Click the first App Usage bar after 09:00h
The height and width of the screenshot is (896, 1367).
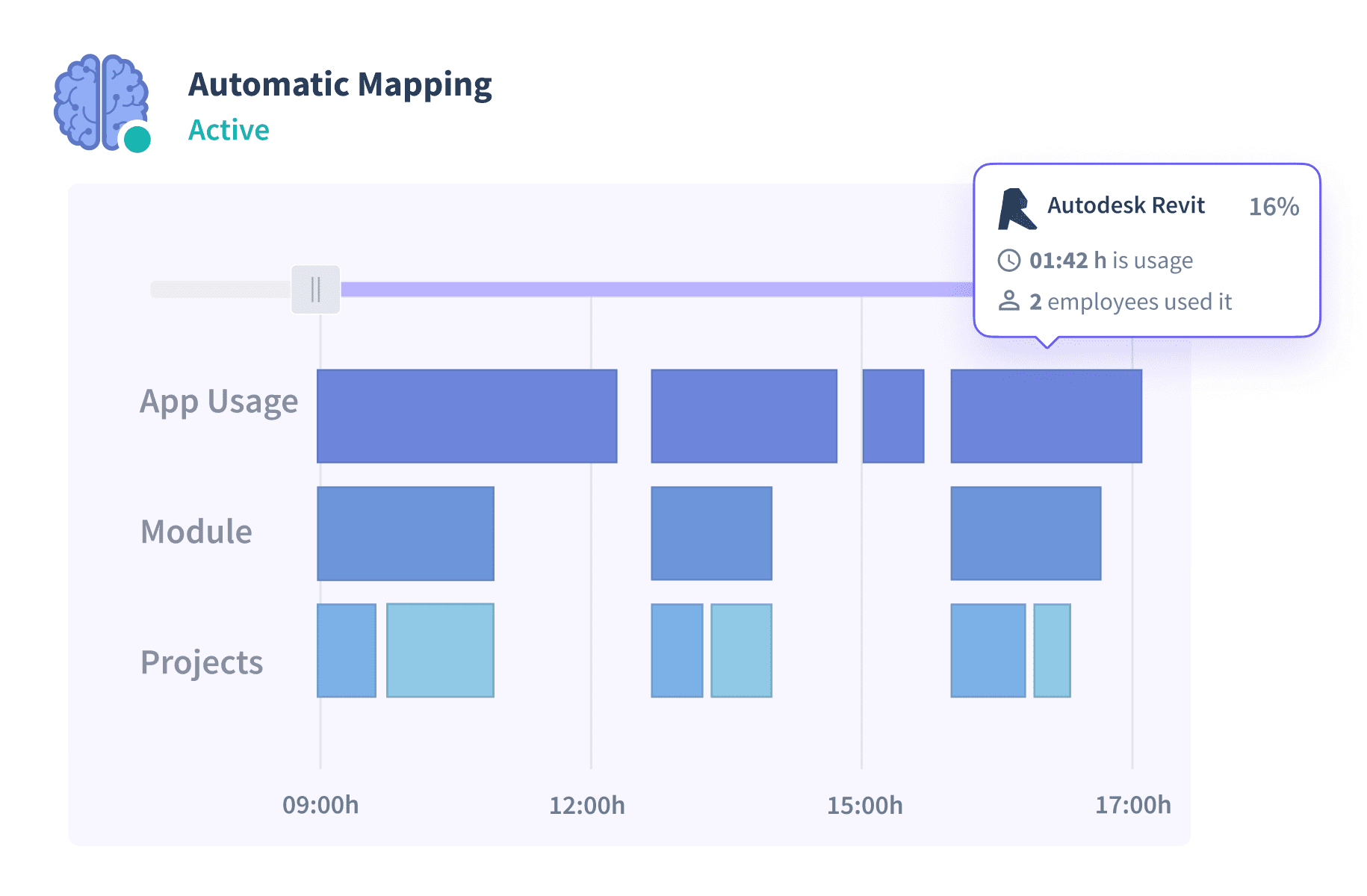(x=467, y=415)
